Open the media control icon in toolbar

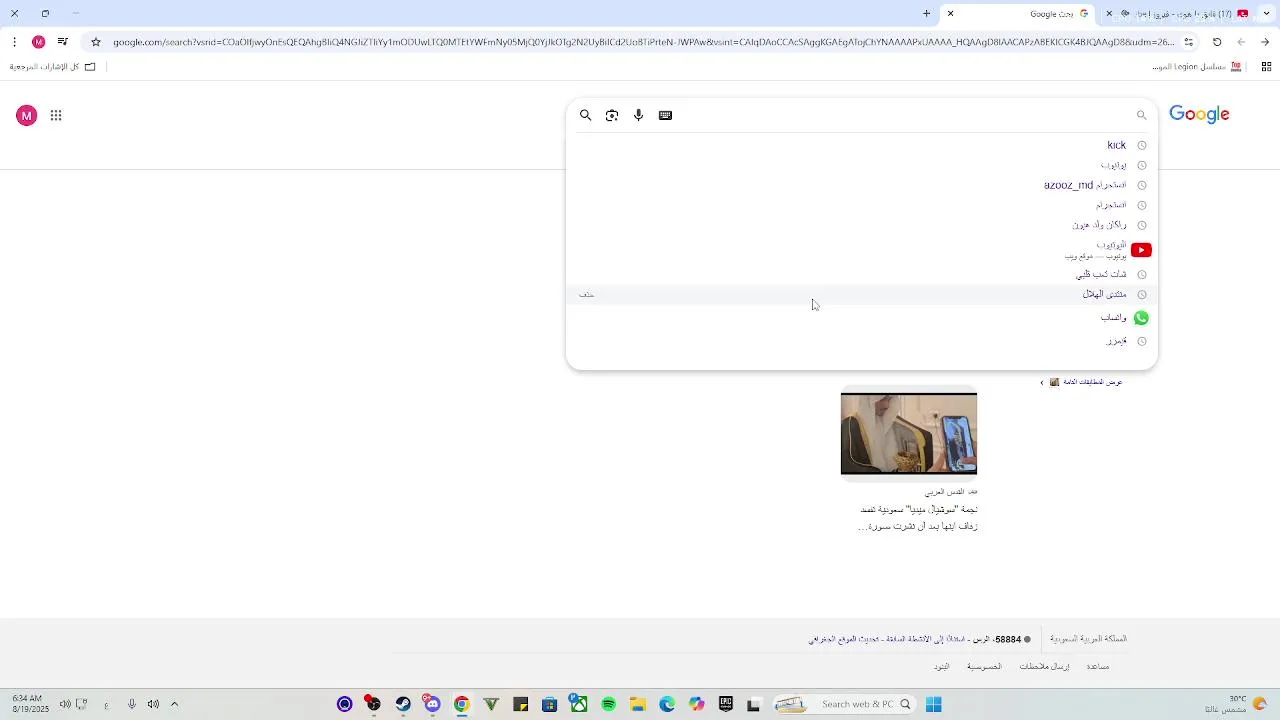pos(63,42)
